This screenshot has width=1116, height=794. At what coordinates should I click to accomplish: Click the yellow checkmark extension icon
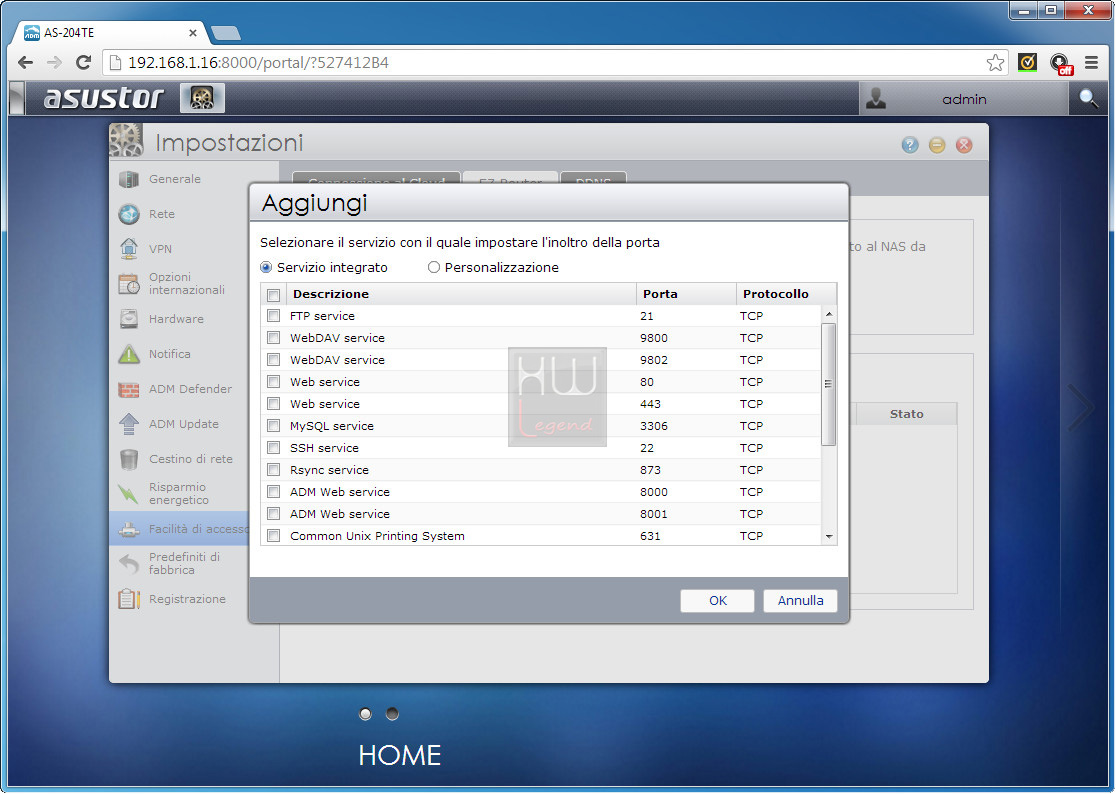pos(1027,63)
